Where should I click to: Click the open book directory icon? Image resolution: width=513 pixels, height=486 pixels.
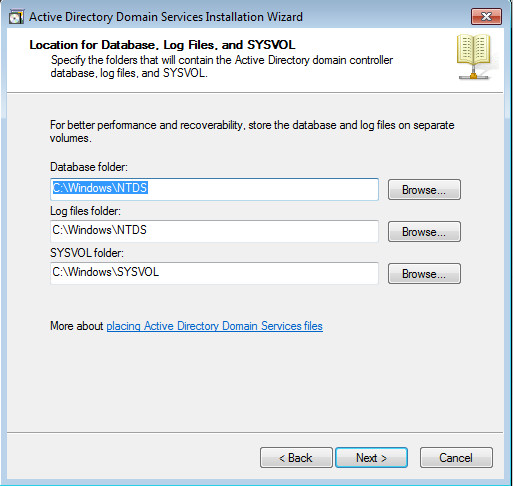(x=474, y=56)
